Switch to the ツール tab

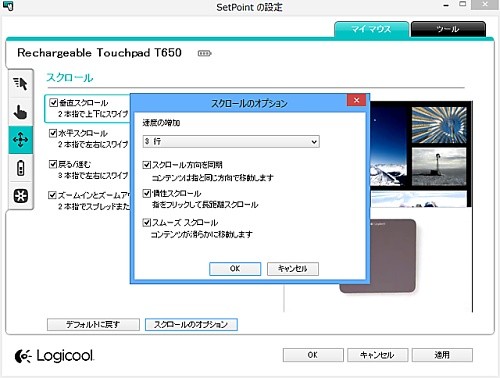tap(448, 29)
